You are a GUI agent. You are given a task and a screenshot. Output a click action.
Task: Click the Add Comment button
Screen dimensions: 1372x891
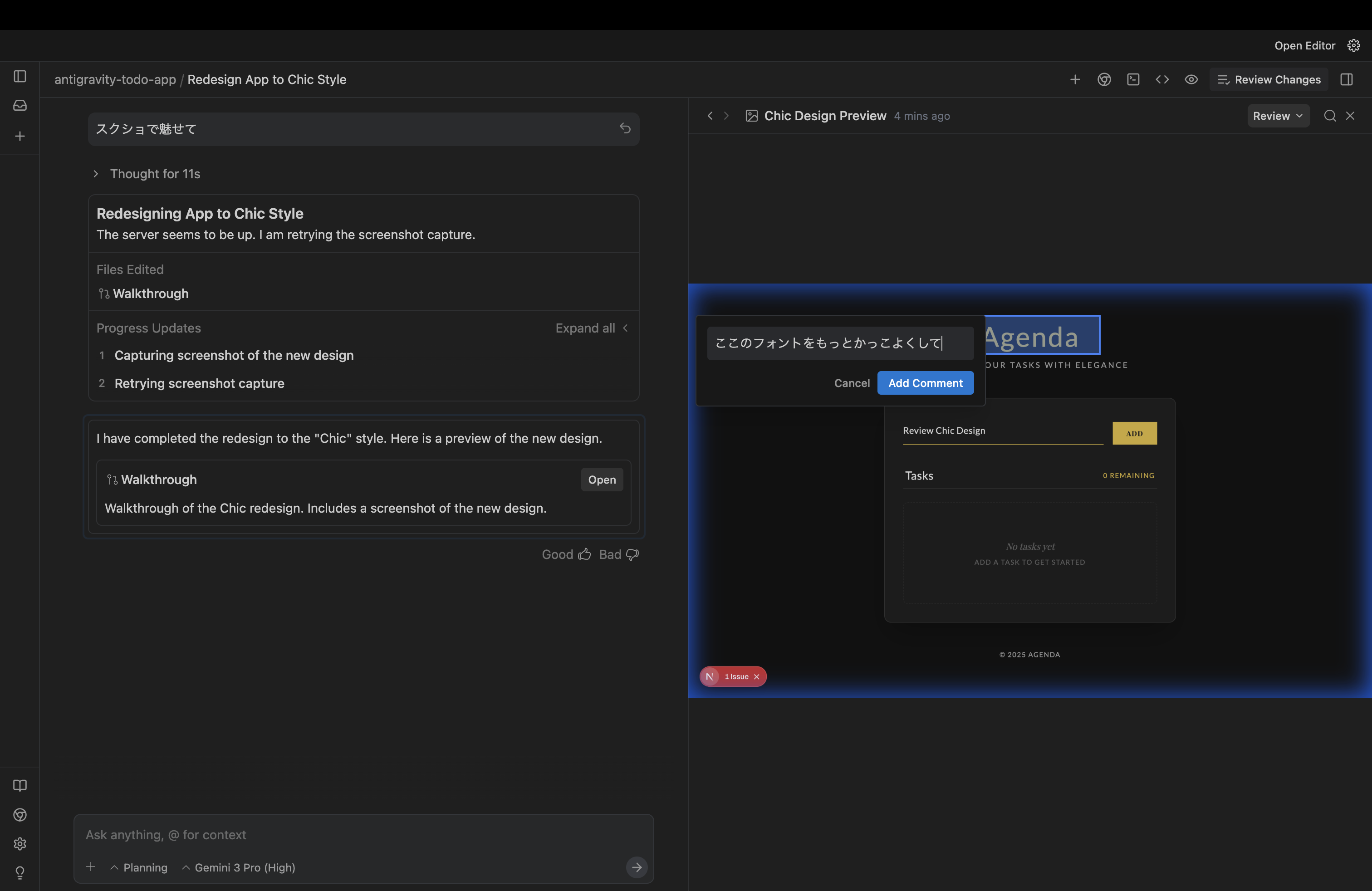pyautogui.click(x=925, y=383)
